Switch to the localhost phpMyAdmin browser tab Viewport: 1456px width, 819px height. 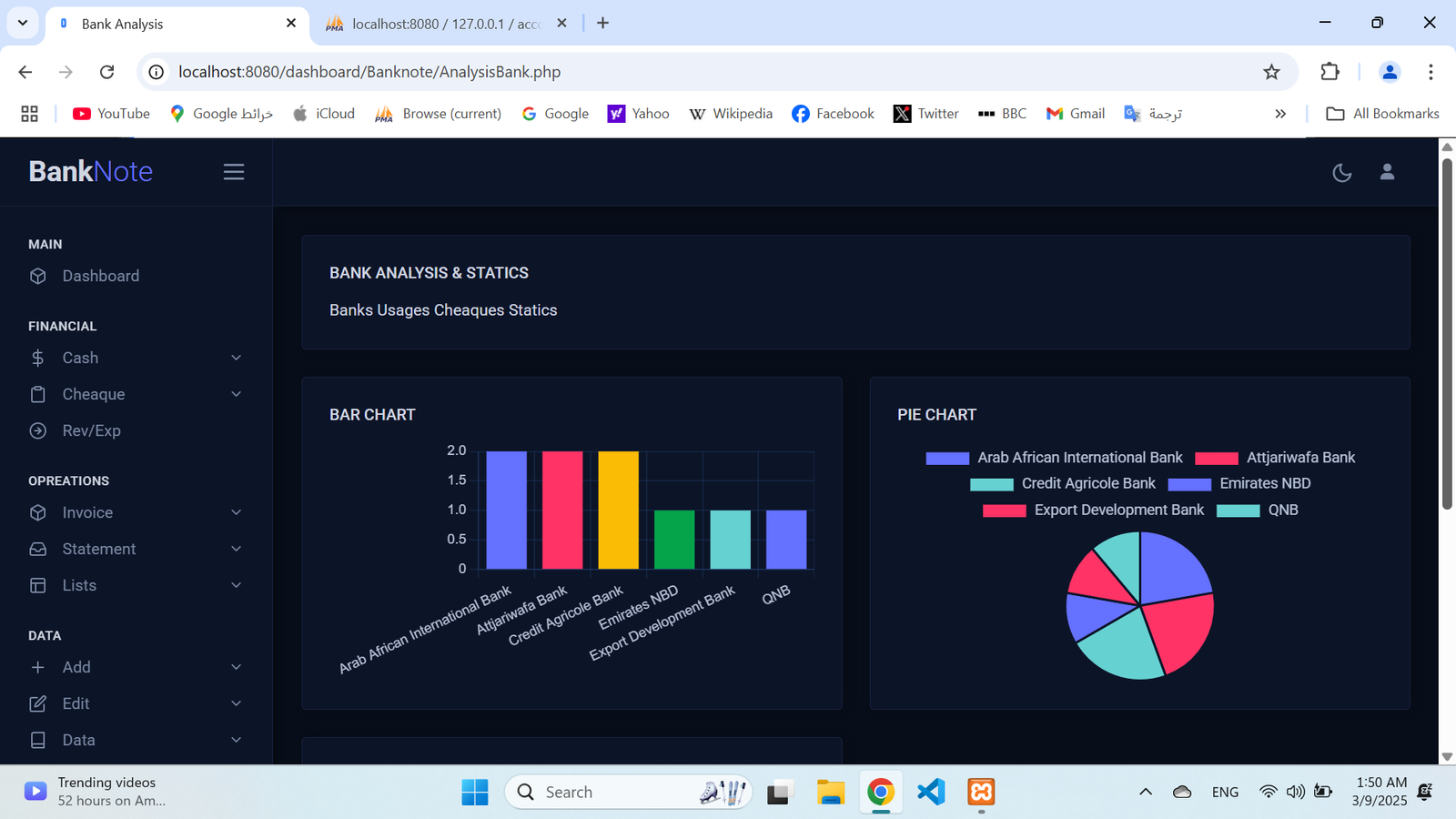(446, 24)
